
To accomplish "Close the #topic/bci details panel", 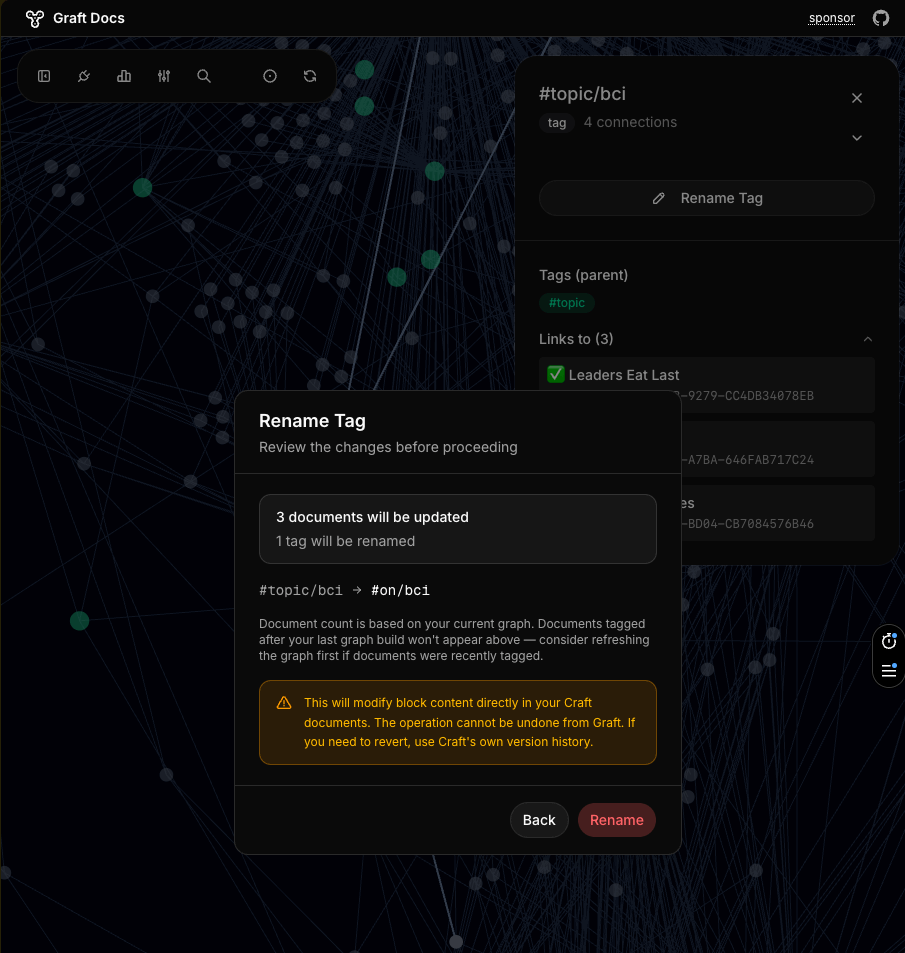I will coord(857,98).
